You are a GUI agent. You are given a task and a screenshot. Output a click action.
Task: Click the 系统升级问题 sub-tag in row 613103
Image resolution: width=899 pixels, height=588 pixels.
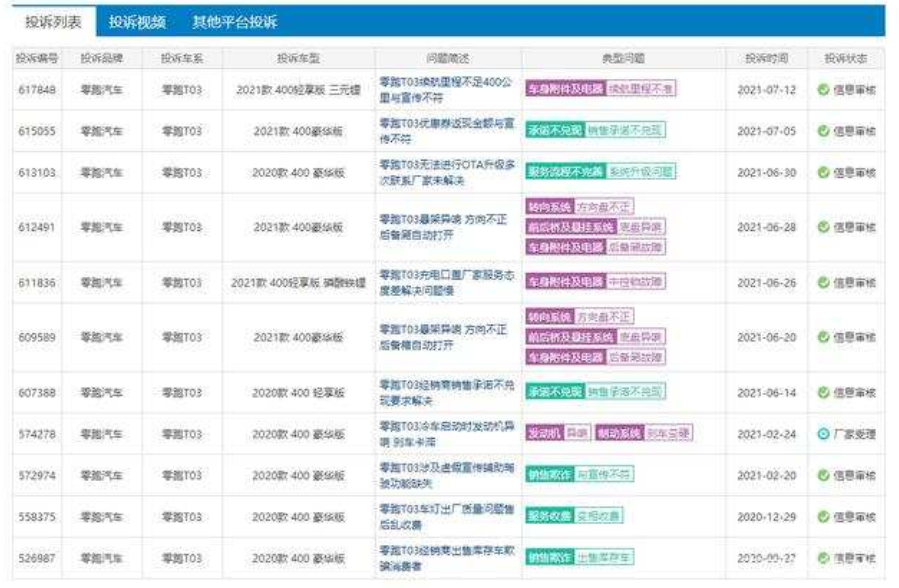(x=640, y=171)
